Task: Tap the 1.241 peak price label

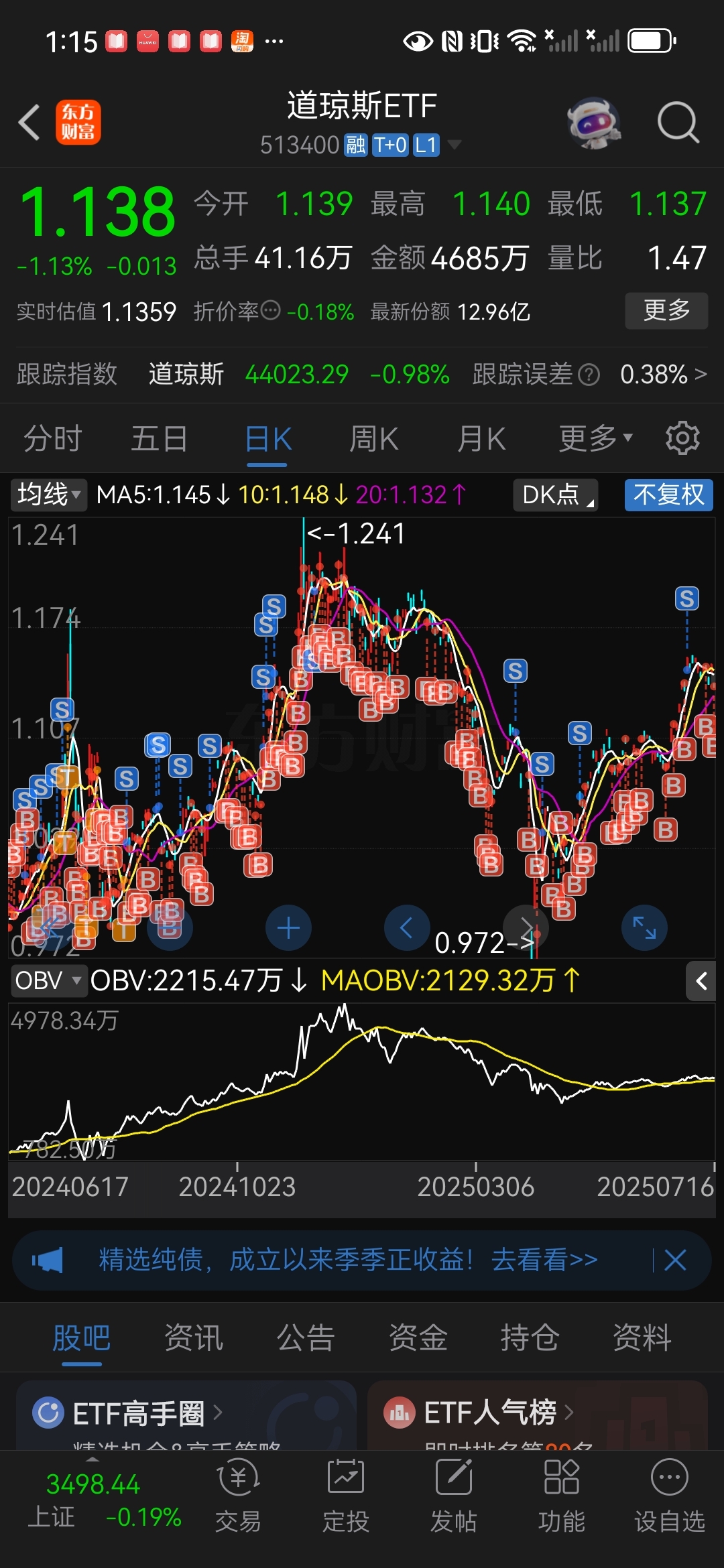Action: click(357, 533)
